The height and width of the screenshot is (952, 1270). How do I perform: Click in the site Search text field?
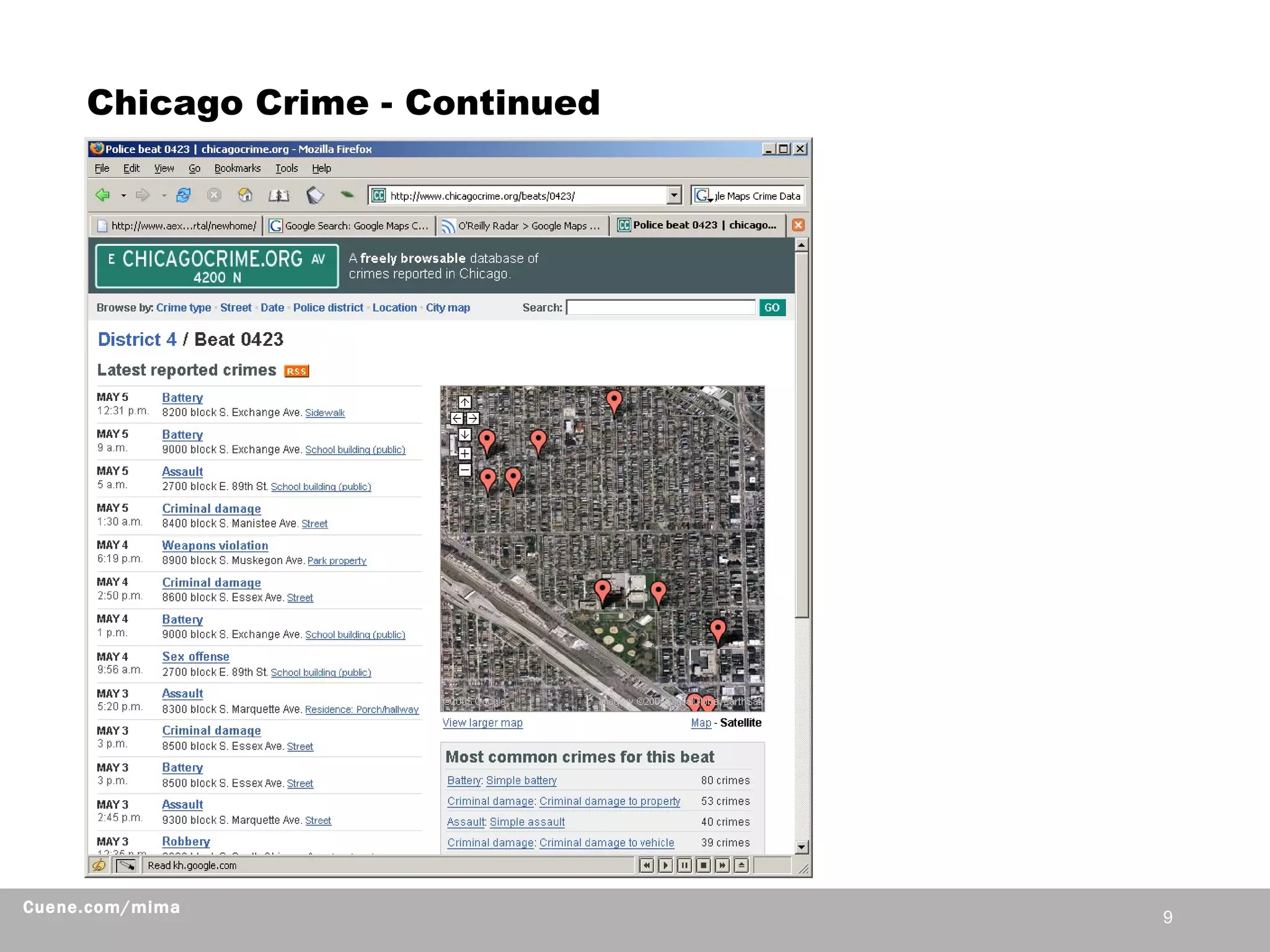[661, 307]
